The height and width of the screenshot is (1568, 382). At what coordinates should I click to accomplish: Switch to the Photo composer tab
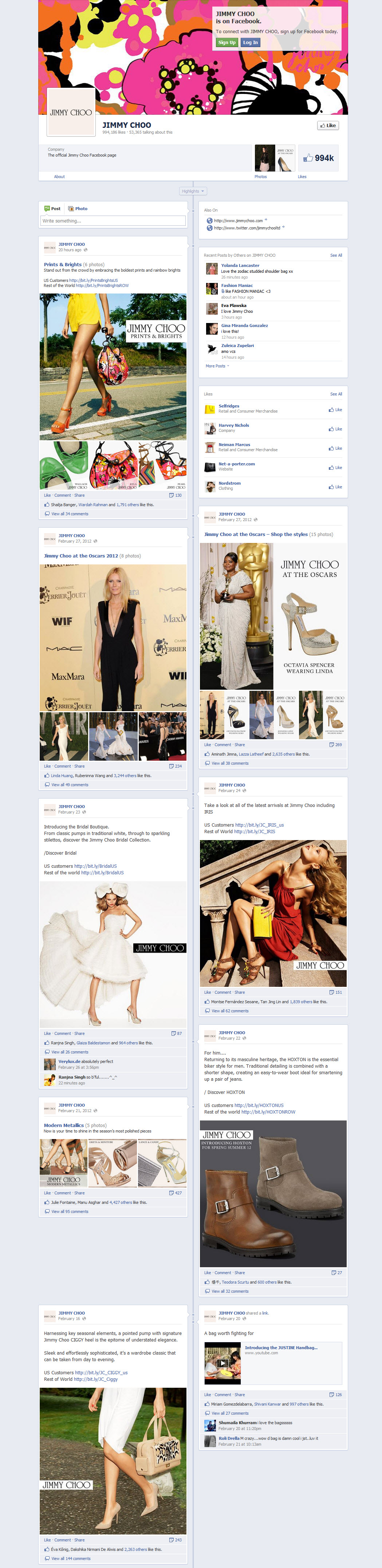coord(78,208)
